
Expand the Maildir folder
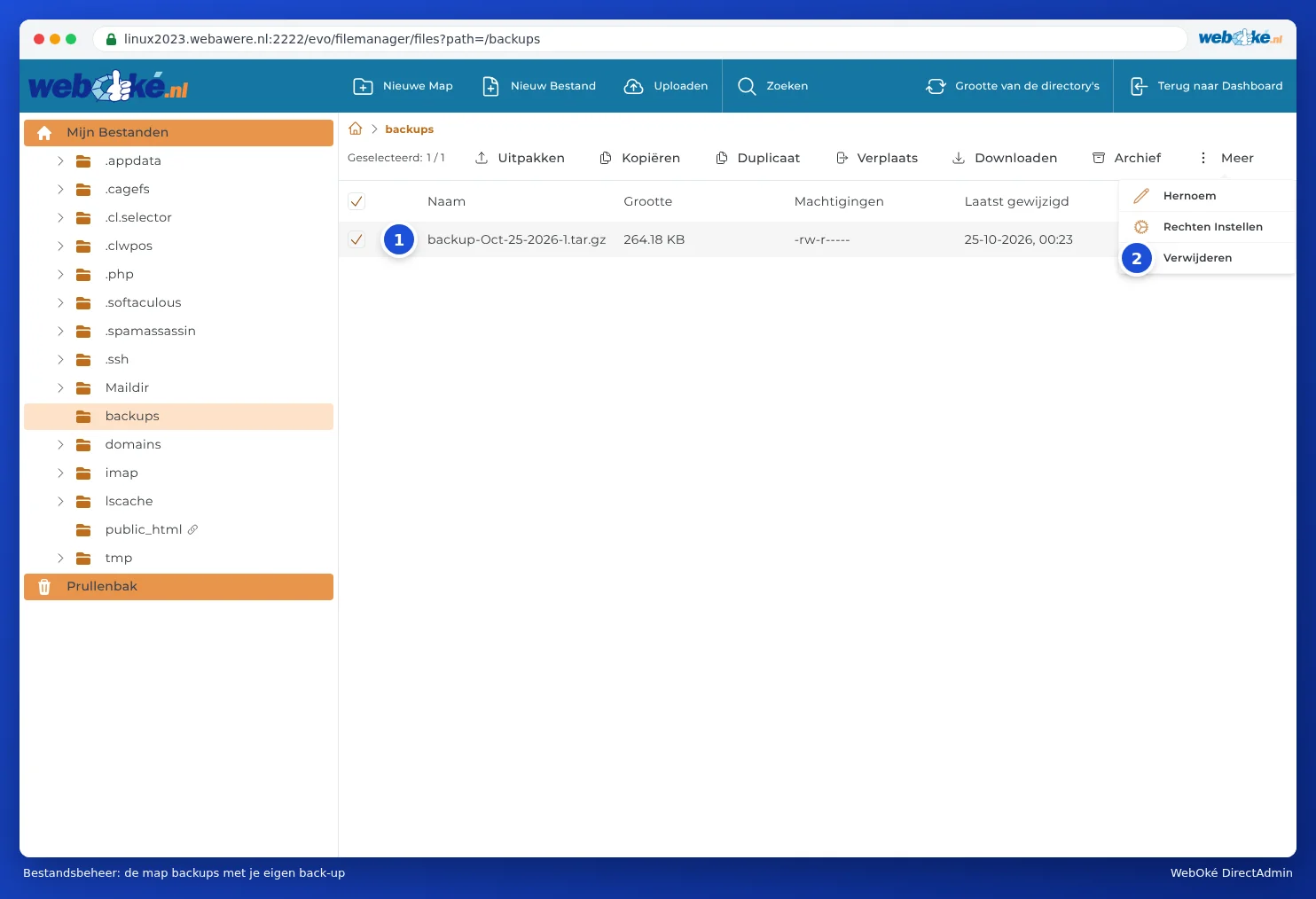click(60, 387)
